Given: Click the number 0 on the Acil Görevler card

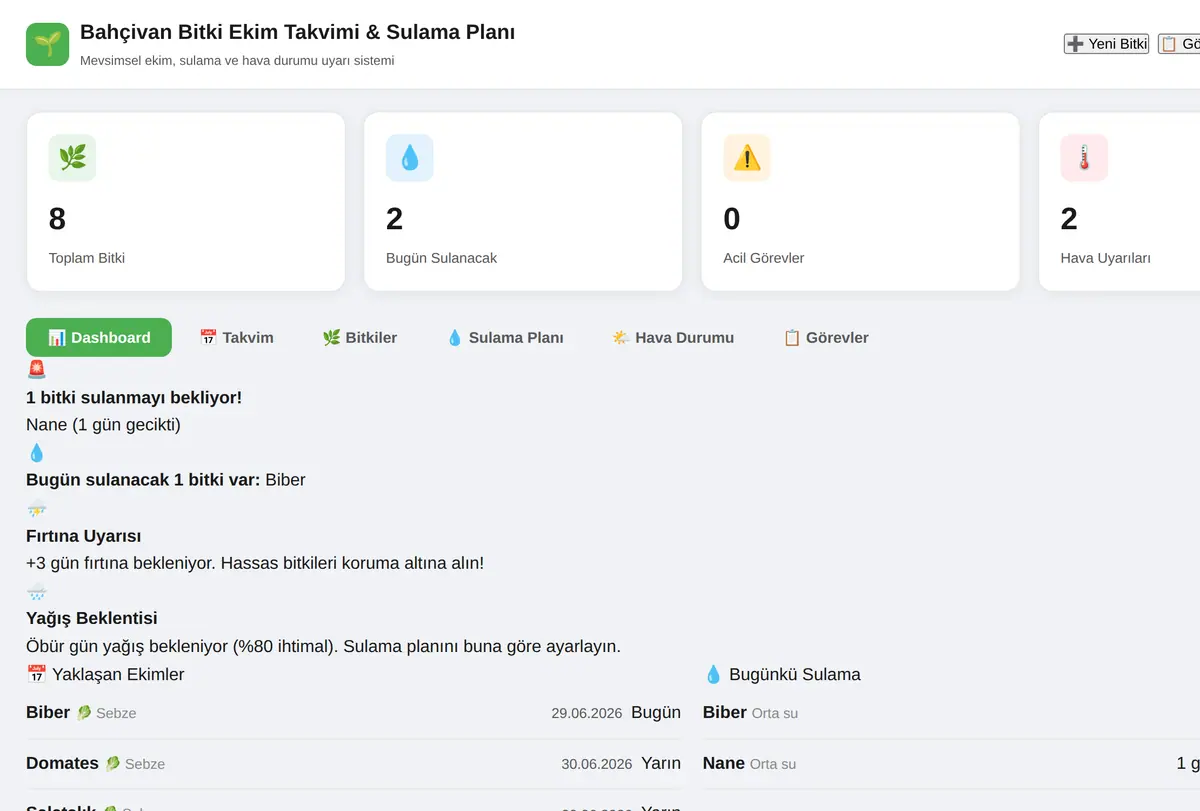Looking at the screenshot, I should tap(732, 219).
